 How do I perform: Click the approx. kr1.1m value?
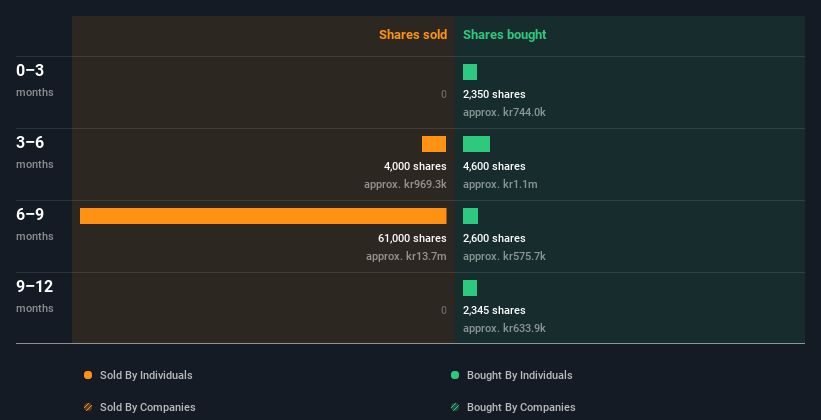(500, 184)
